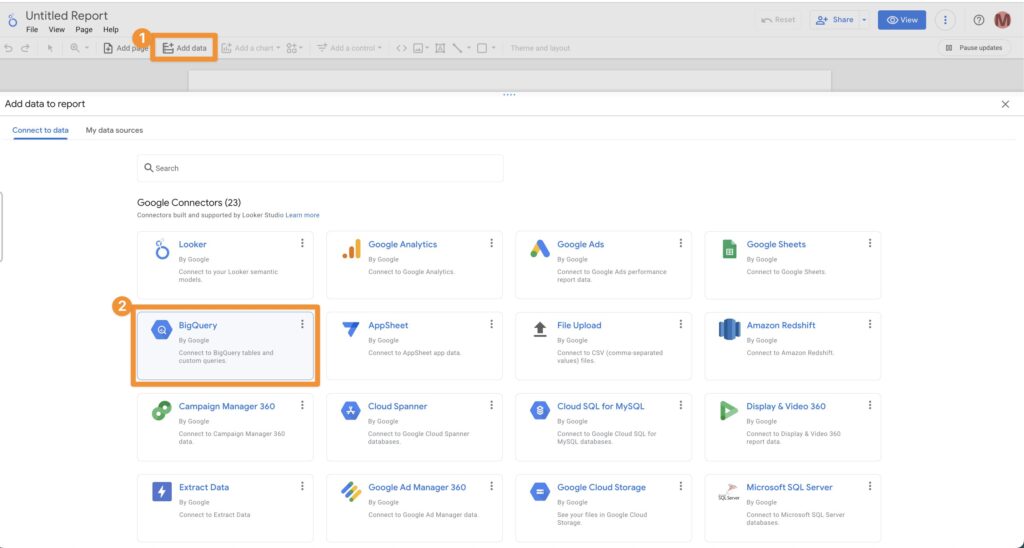Click the Reset button

[x=778, y=20]
